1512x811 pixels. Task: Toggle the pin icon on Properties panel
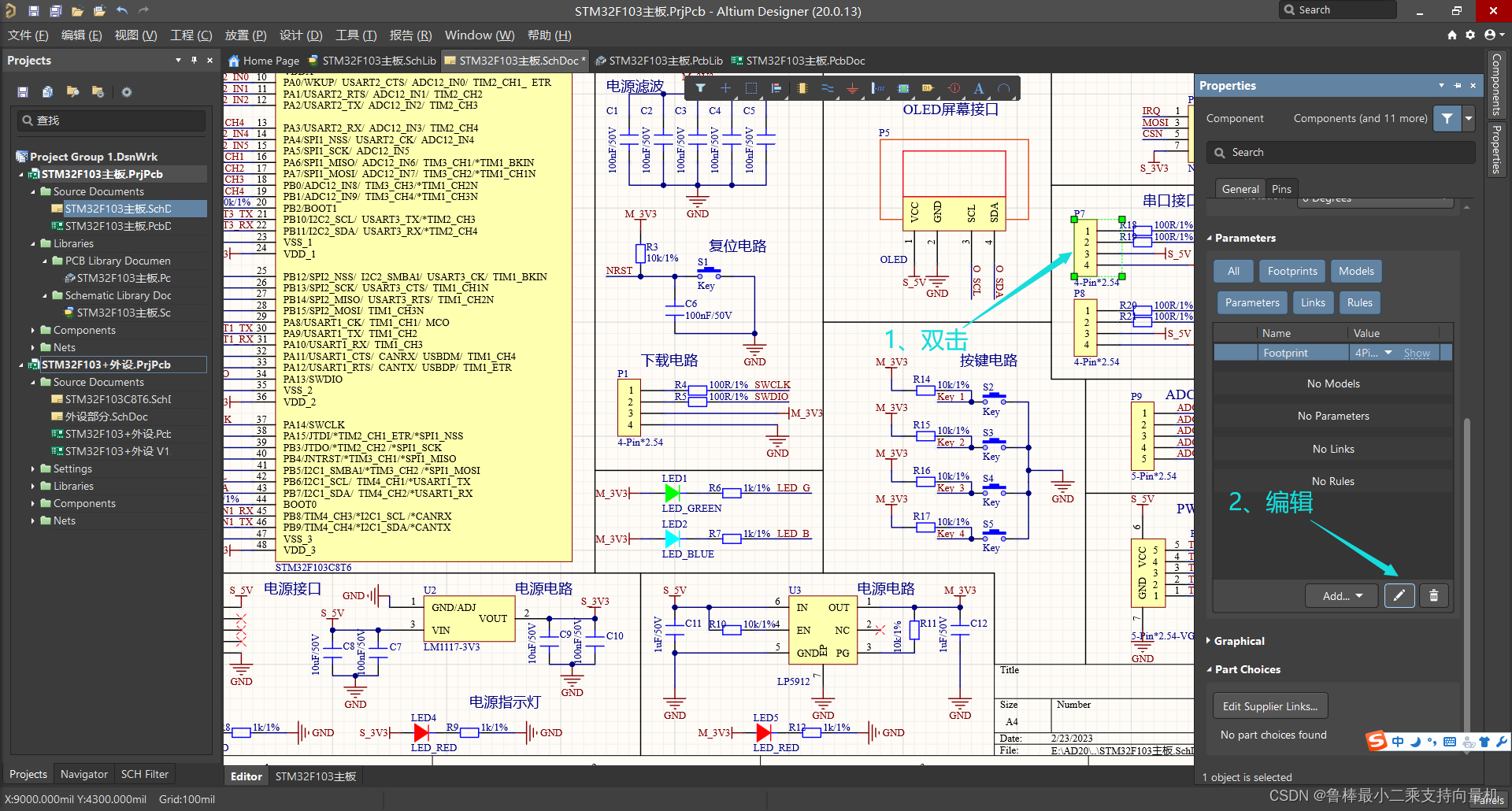pyautogui.click(x=1457, y=85)
